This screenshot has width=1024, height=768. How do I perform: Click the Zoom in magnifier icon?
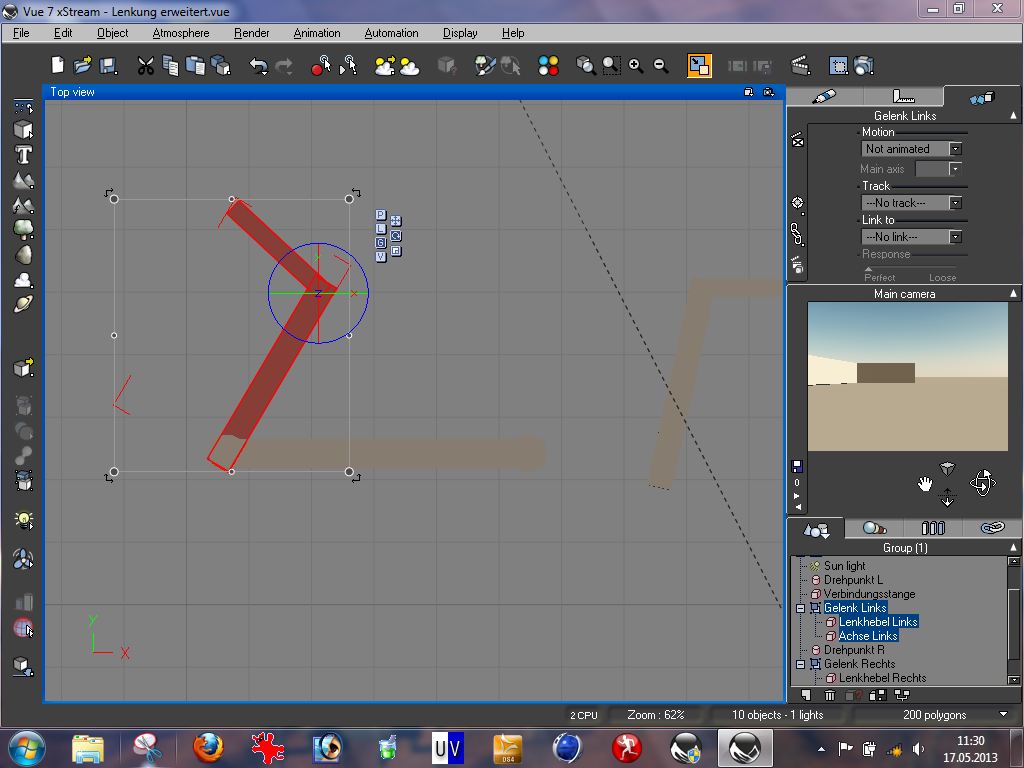(635, 65)
